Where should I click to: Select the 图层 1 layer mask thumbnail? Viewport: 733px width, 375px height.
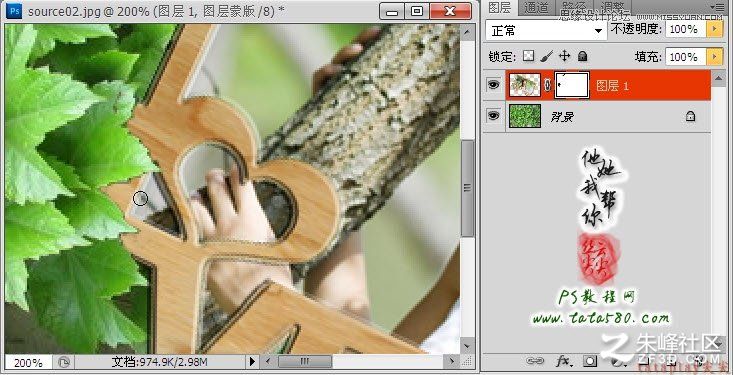pos(572,86)
